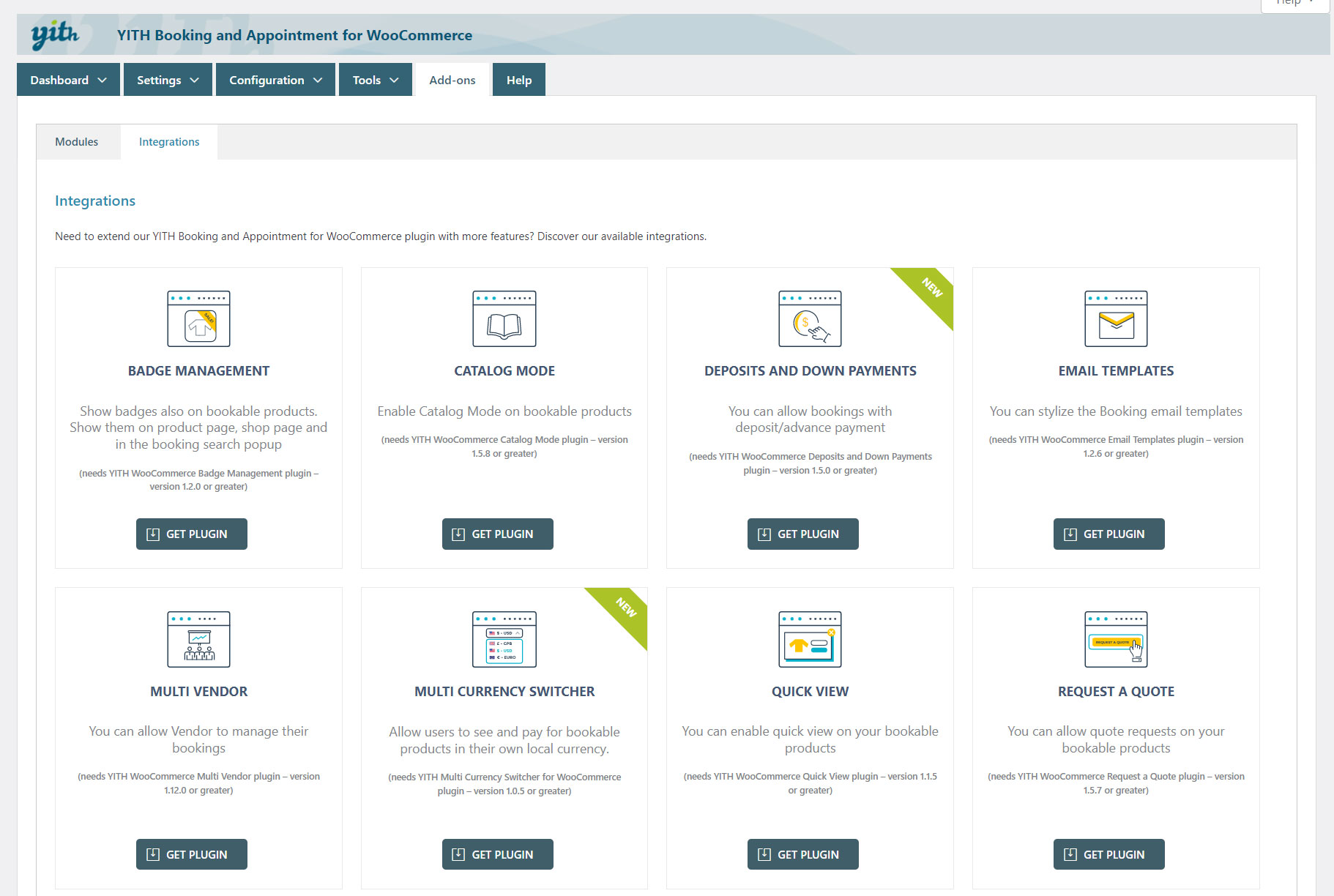Select the Integrations sub-tab
The image size is (1334, 896).
tap(169, 142)
